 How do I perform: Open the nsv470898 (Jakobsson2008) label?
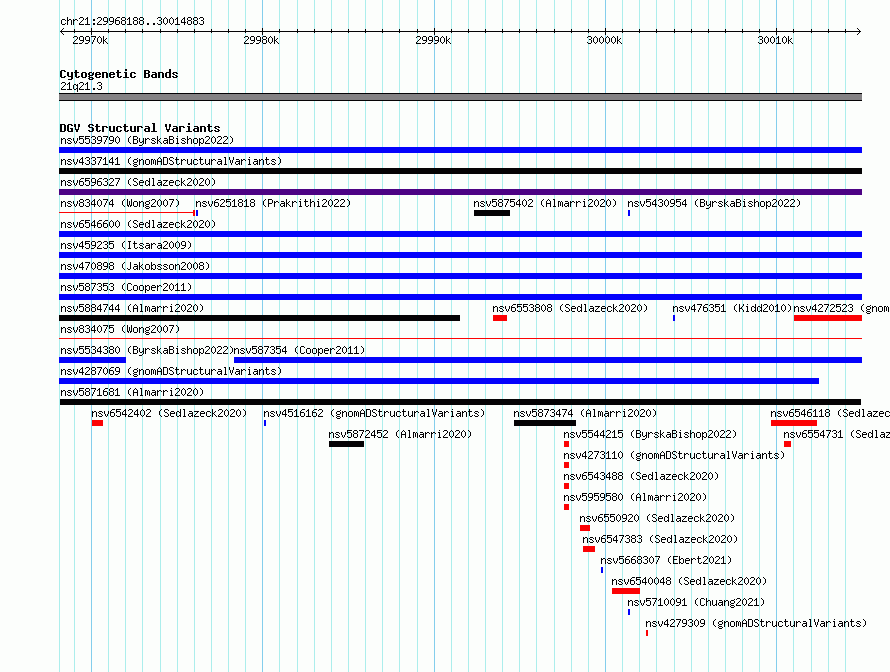click(x=135, y=266)
